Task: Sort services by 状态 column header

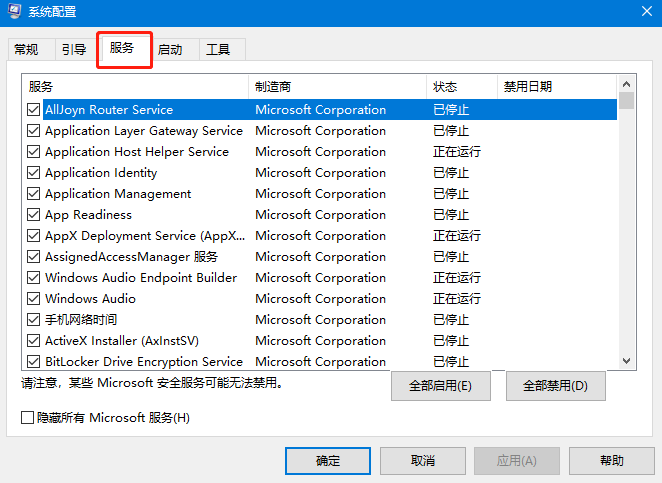Action: pyautogui.click(x=460, y=87)
